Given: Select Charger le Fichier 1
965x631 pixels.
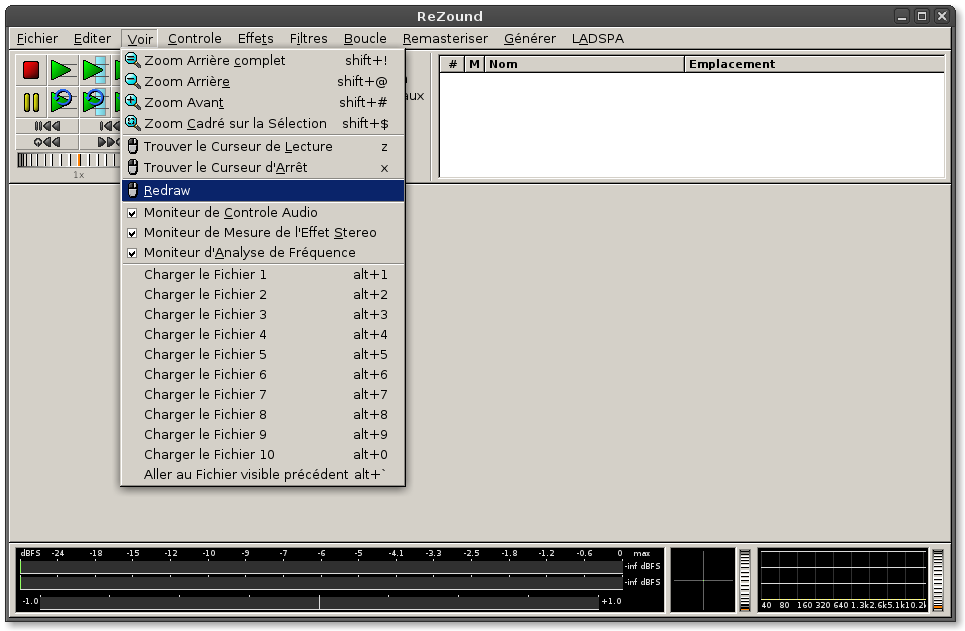Looking at the screenshot, I should [263, 275].
